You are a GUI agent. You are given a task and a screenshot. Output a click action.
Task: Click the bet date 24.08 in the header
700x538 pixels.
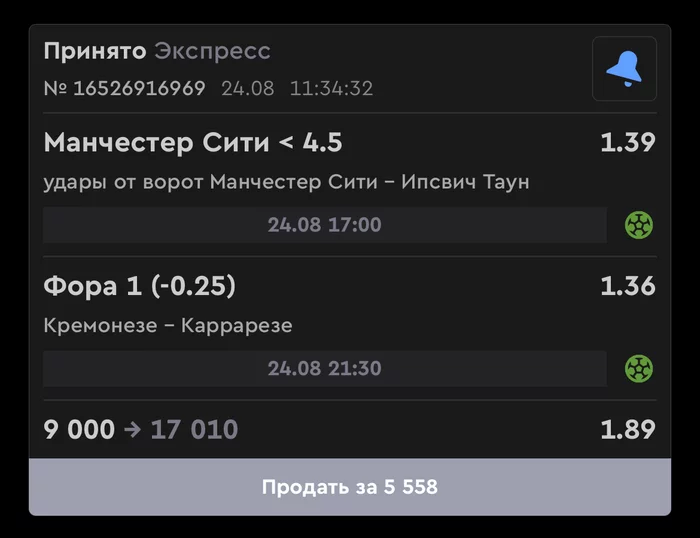(247, 88)
